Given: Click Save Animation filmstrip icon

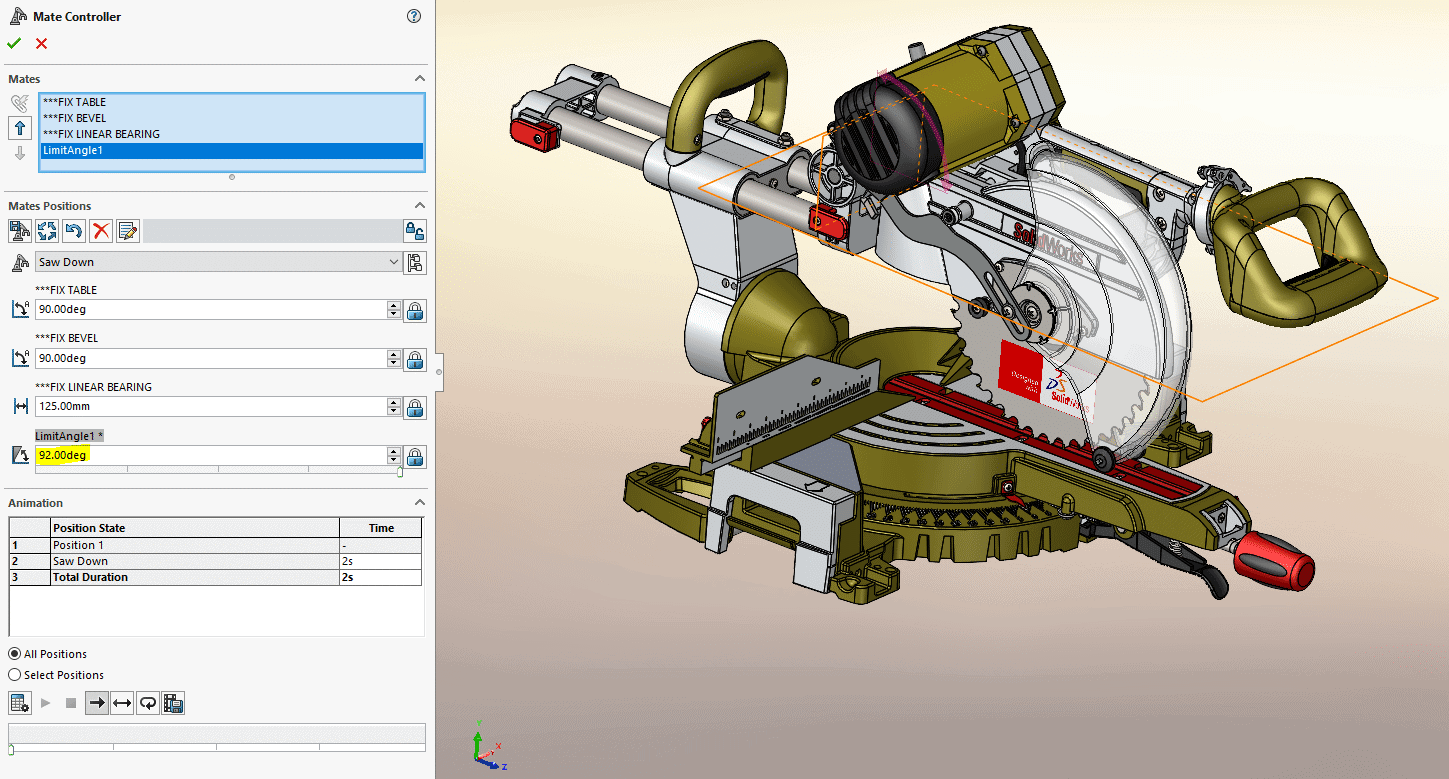Looking at the screenshot, I should pos(174,703).
